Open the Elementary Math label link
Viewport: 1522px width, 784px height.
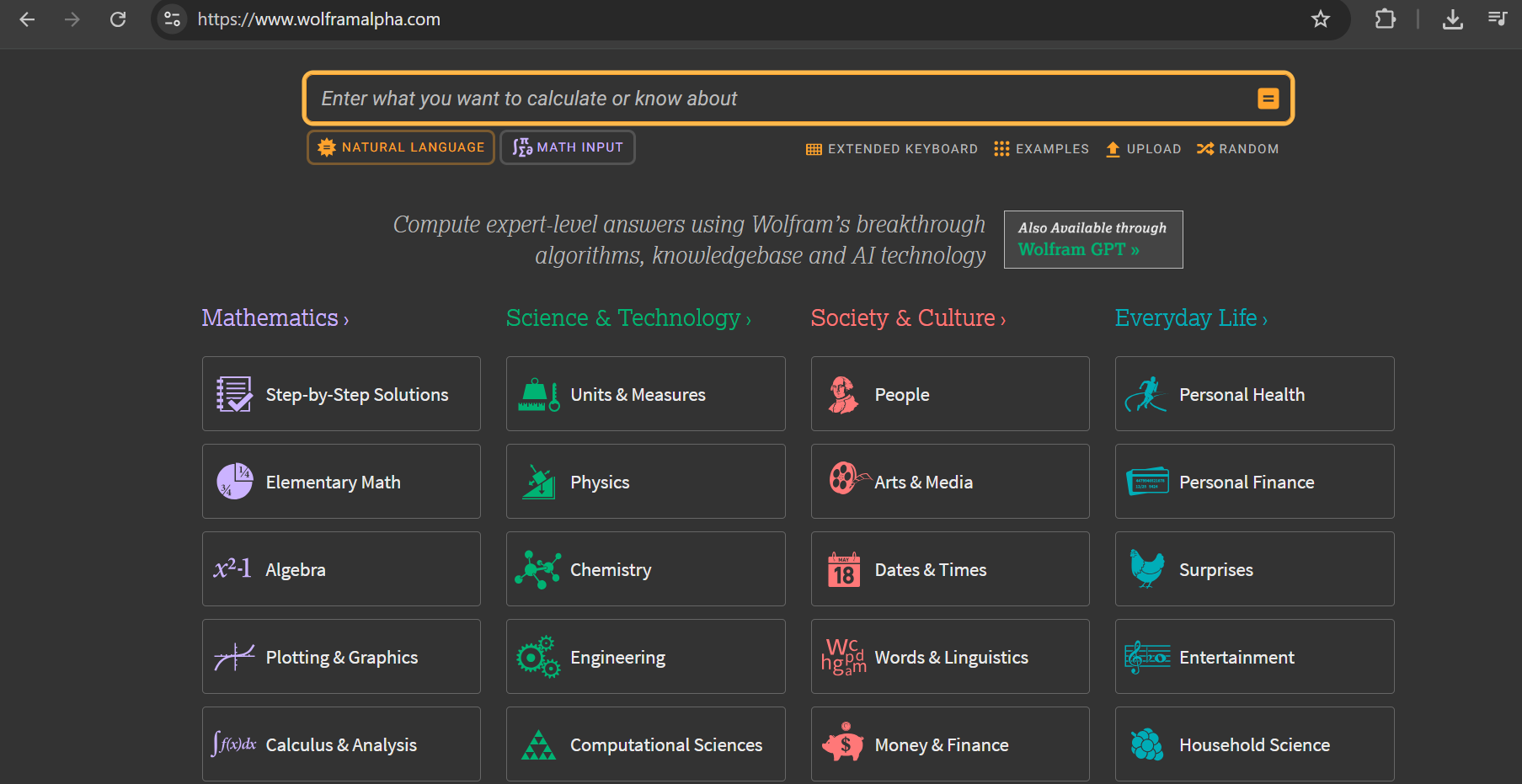[x=334, y=483]
